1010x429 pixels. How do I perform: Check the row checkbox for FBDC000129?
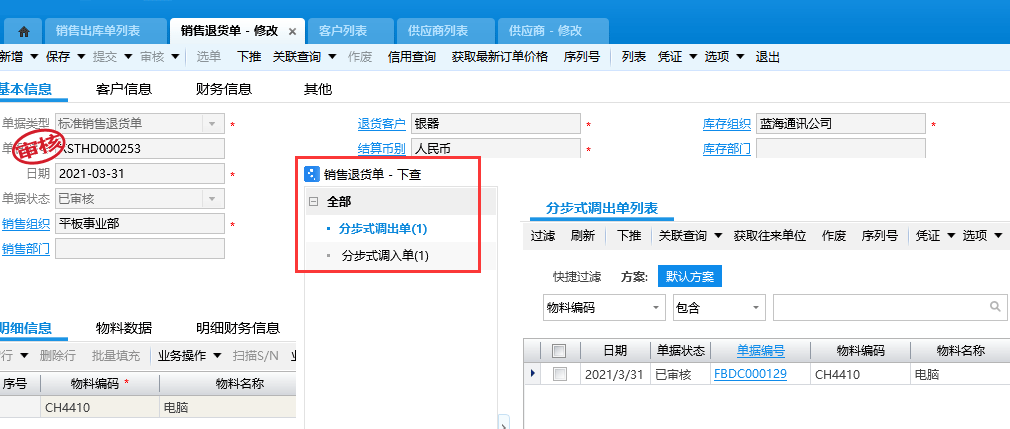pyautogui.click(x=560, y=374)
